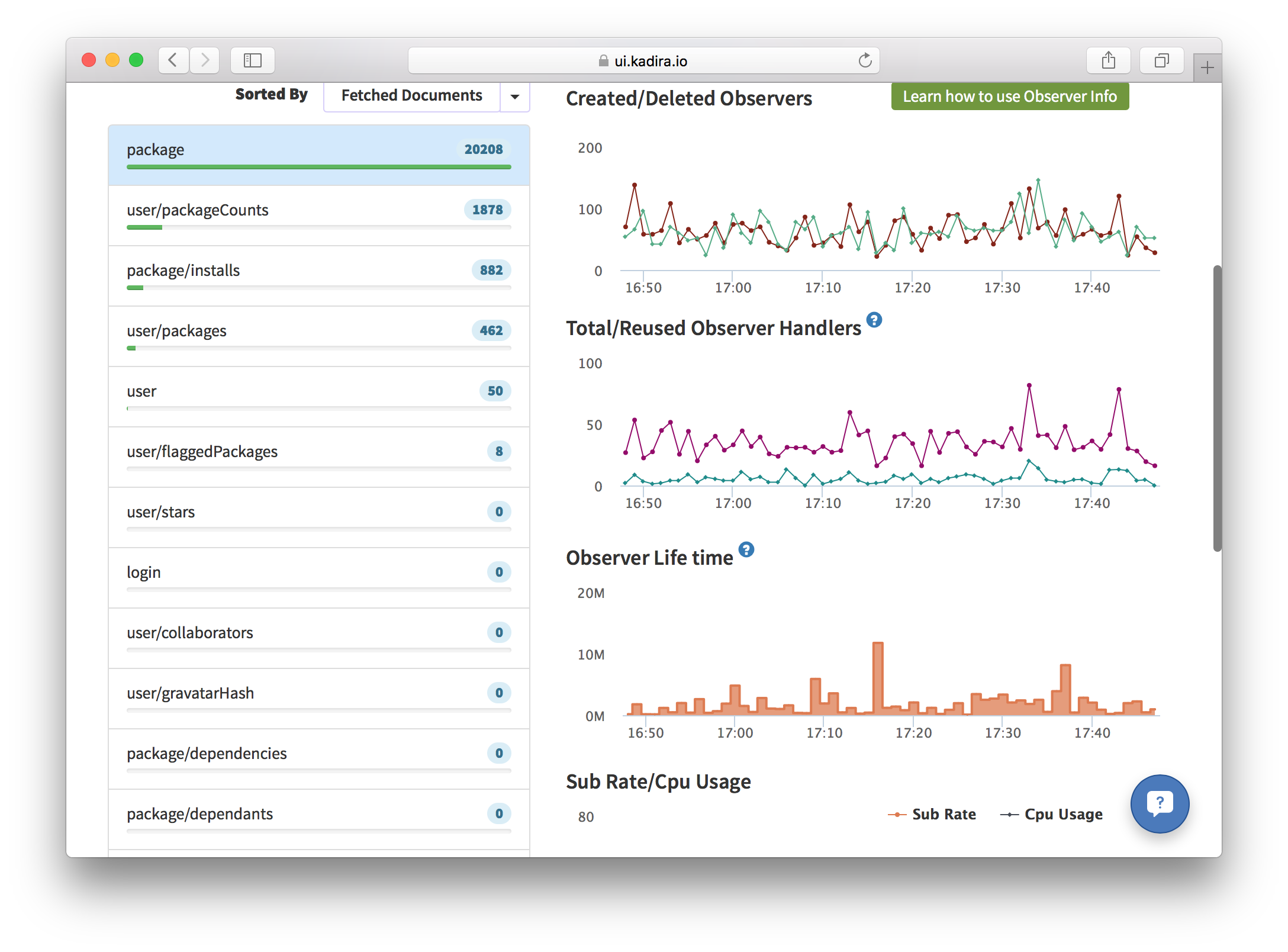Click Learn how to use Observer Info
This screenshot has width=1288, height=952.
click(1010, 97)
